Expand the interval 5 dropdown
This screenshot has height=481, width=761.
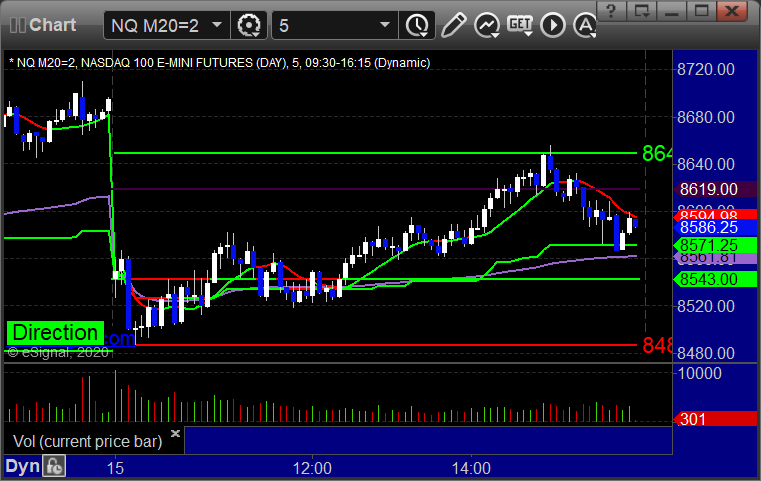click(x=384, y=25)
